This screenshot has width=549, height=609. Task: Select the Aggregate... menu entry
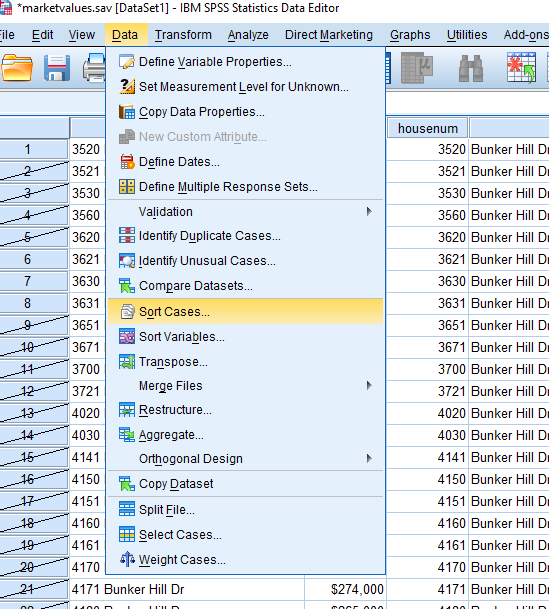245,435
